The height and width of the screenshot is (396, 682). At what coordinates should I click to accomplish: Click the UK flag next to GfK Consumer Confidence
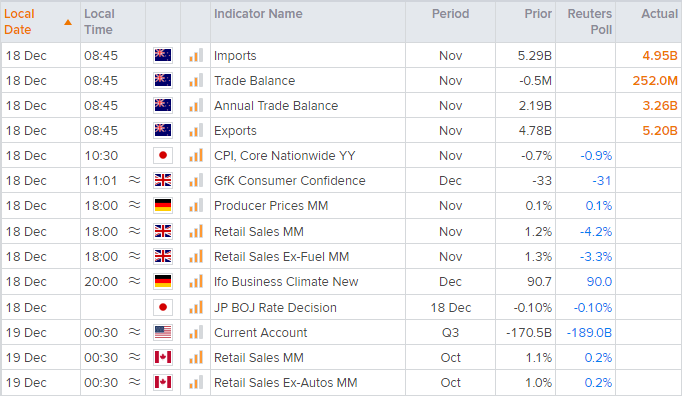pyautogui.click(x=163, y=180)
